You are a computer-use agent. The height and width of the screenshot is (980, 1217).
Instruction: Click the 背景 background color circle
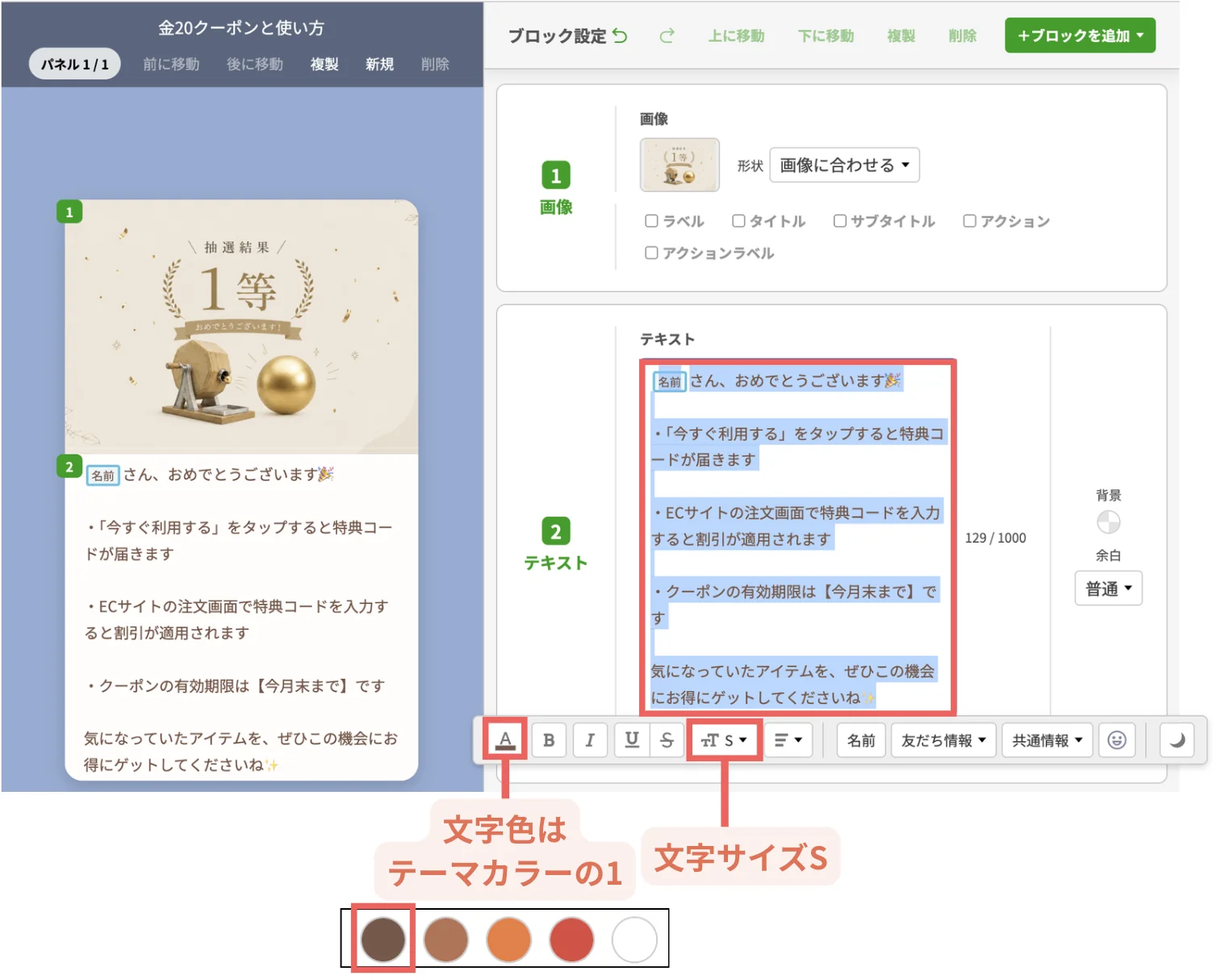click(x=1108, y=522)
